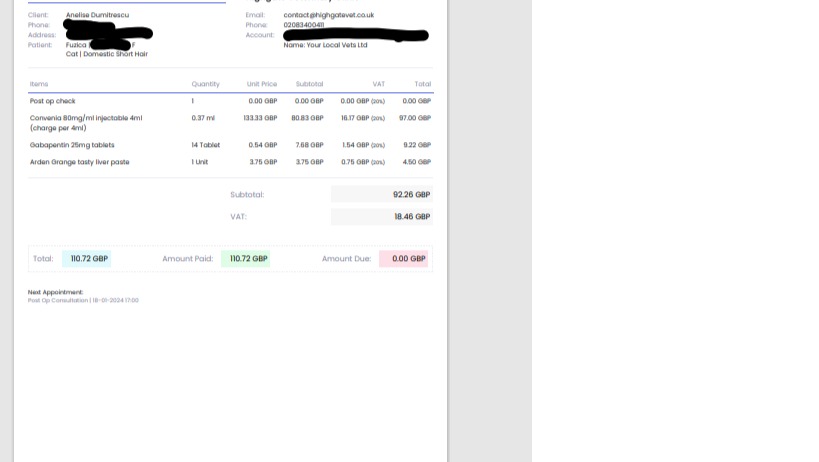Screen dimensions: 819x462
Task: Click the Total column header
Action: point(423,84)
